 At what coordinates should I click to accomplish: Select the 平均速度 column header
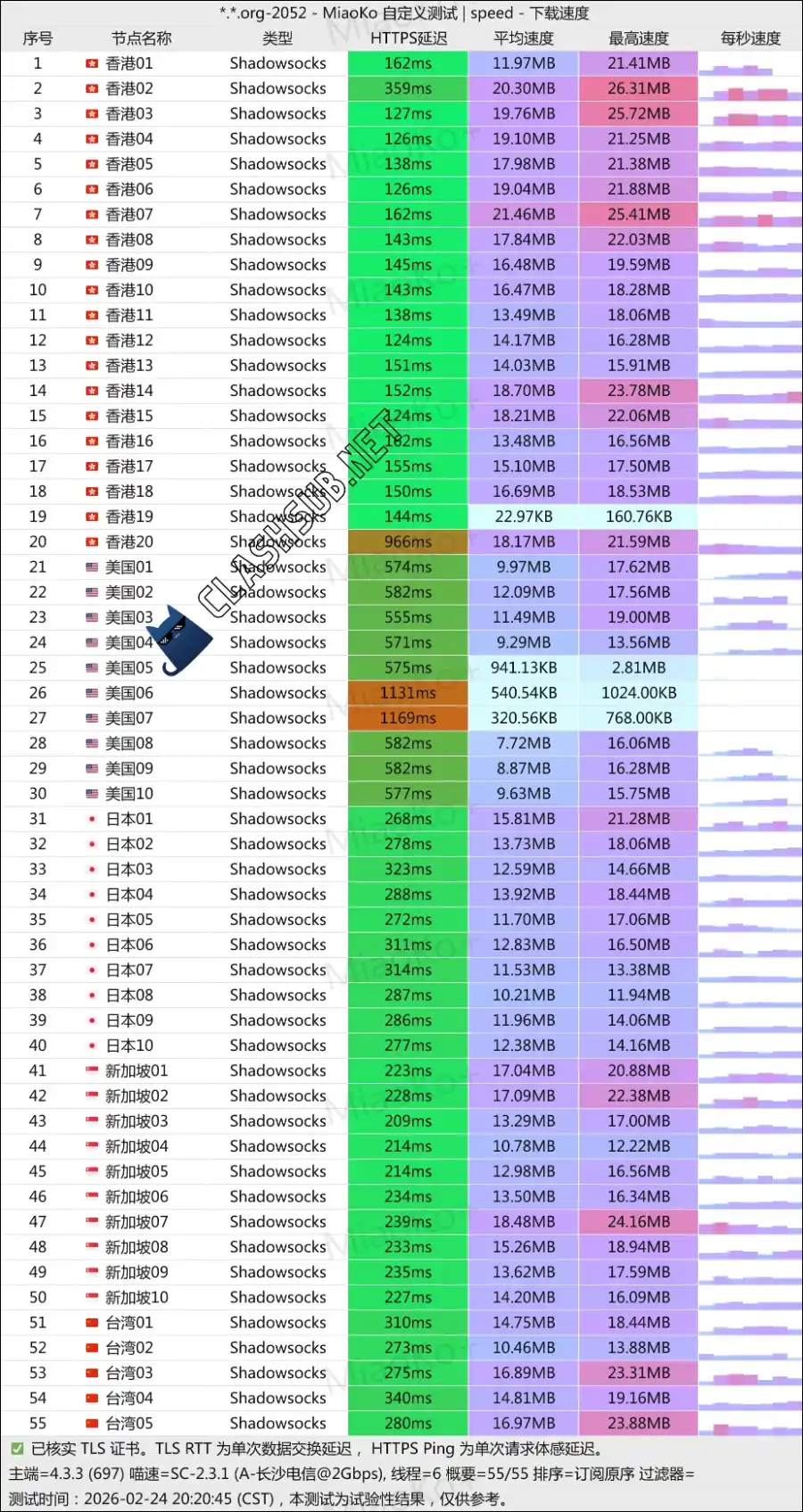tap(524, 38)
